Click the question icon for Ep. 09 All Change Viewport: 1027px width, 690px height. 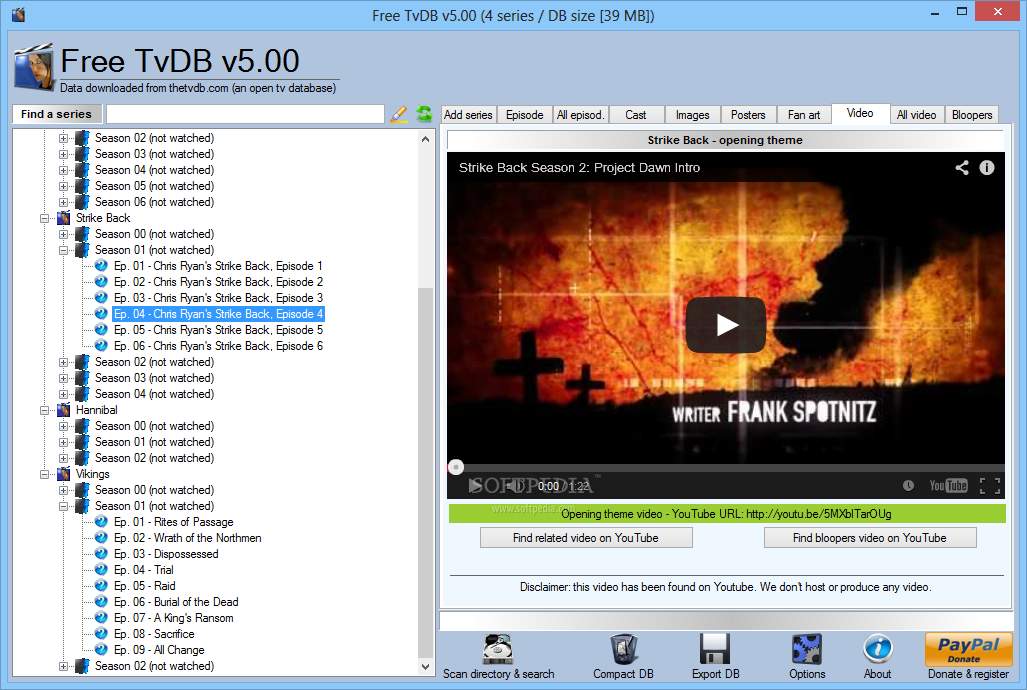(101, 649)
